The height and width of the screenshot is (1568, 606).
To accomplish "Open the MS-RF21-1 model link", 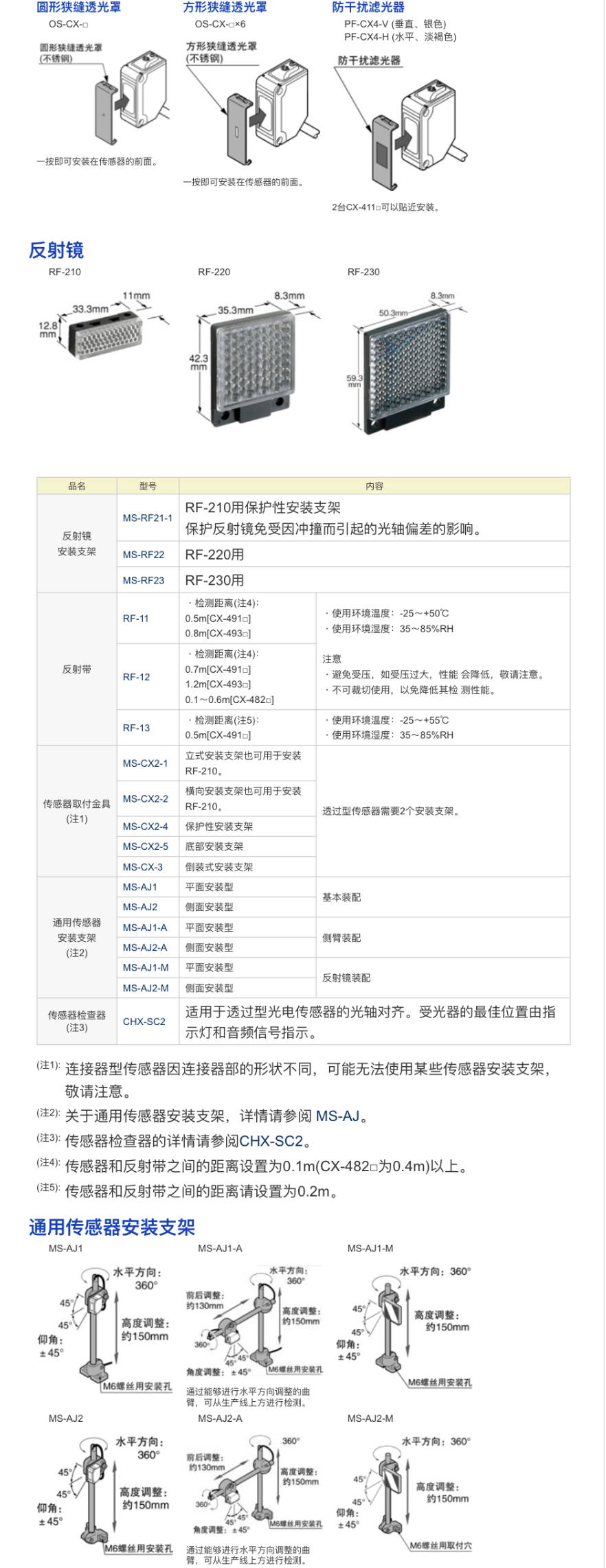I will pos(148,518).
